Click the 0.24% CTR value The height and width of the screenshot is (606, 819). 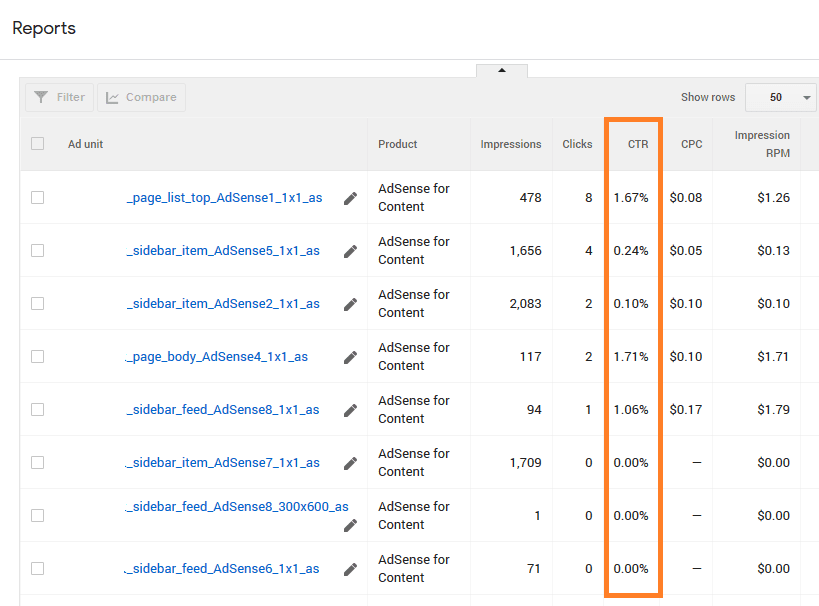coord(631,251)
